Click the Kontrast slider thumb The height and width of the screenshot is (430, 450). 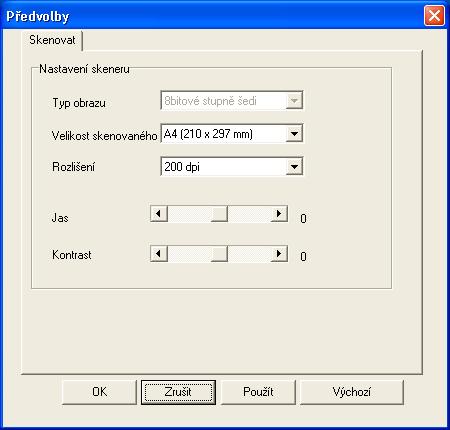click(220, 254)
